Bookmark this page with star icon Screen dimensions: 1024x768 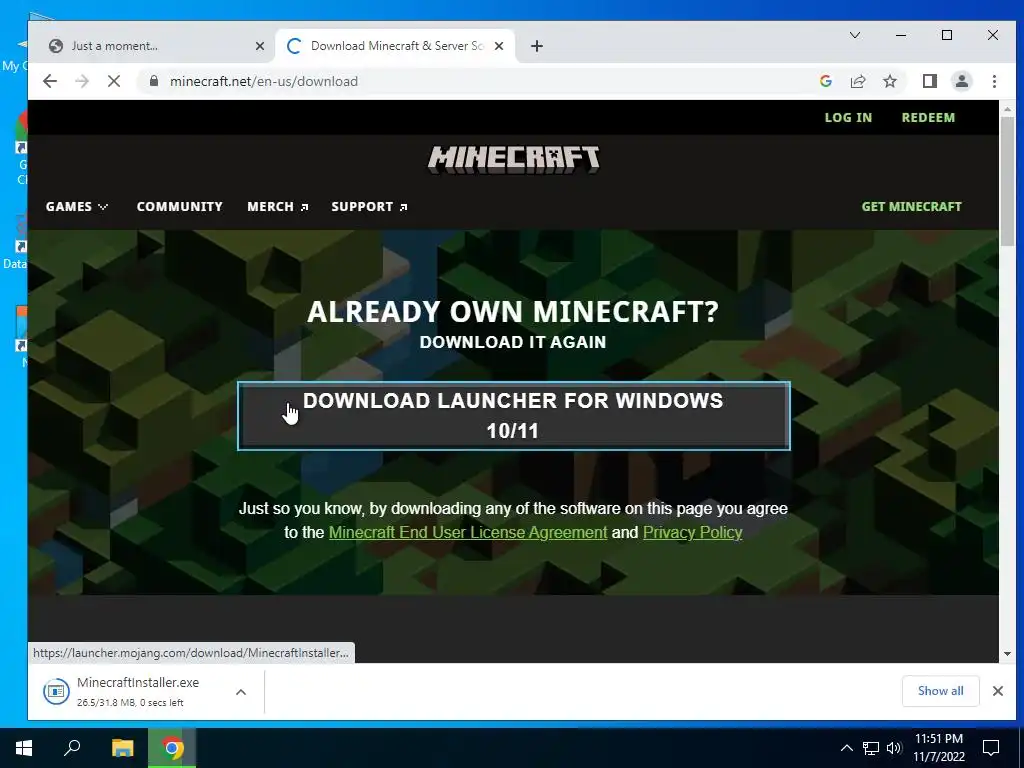pyautogui.click(x=889, y=81)
